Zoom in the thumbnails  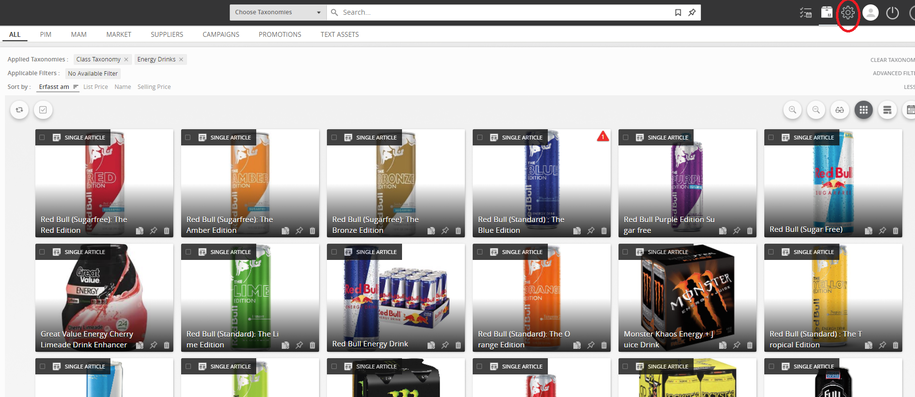(x=792, y=110)
